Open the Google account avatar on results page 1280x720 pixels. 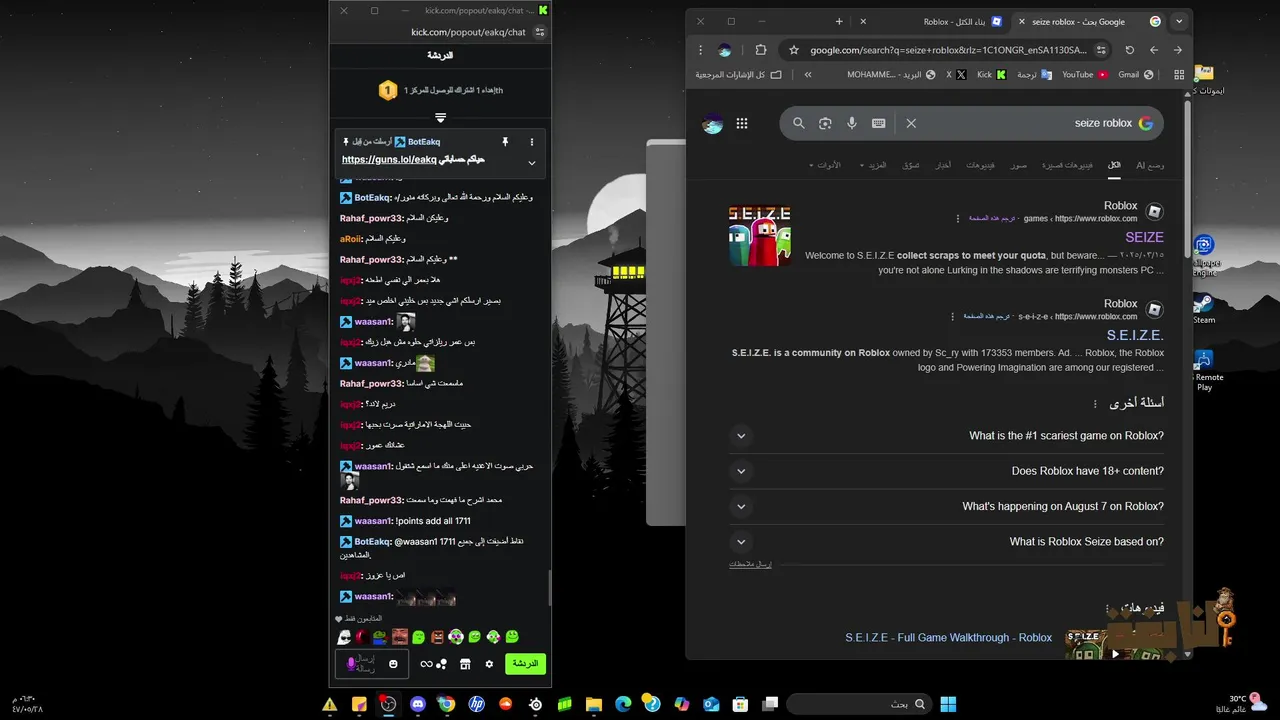tap(713, 124)
